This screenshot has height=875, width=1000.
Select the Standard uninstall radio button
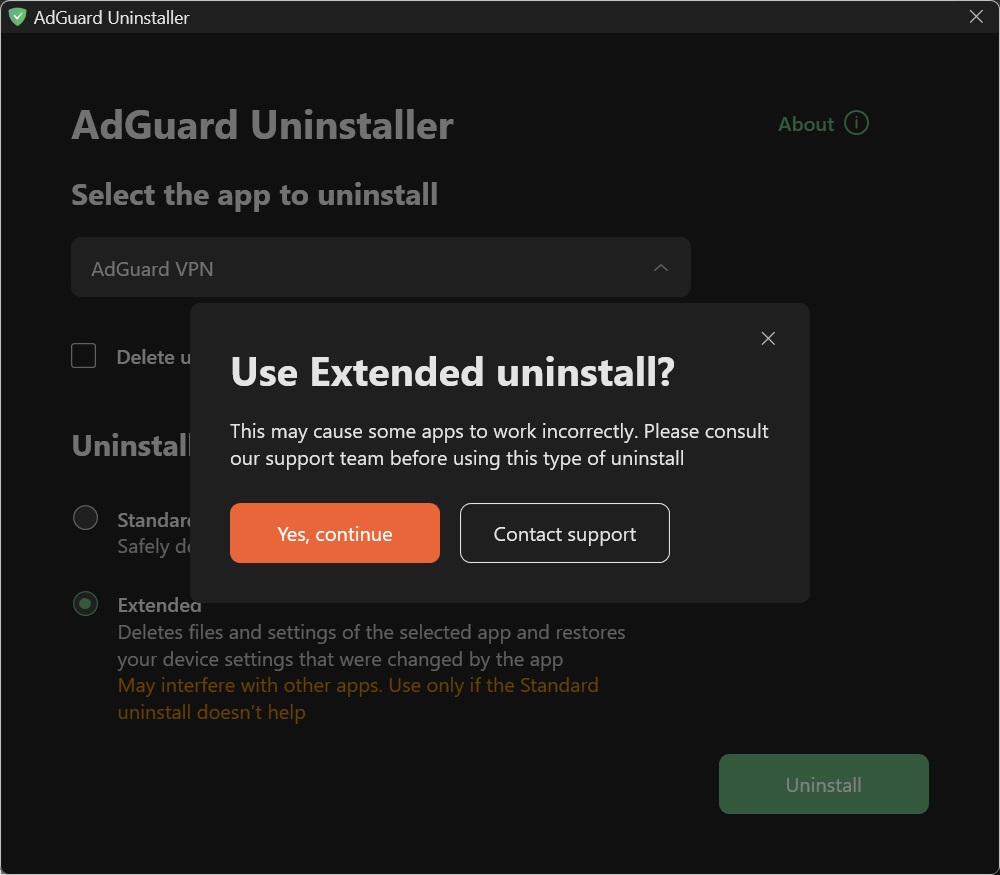click(85, 517)
